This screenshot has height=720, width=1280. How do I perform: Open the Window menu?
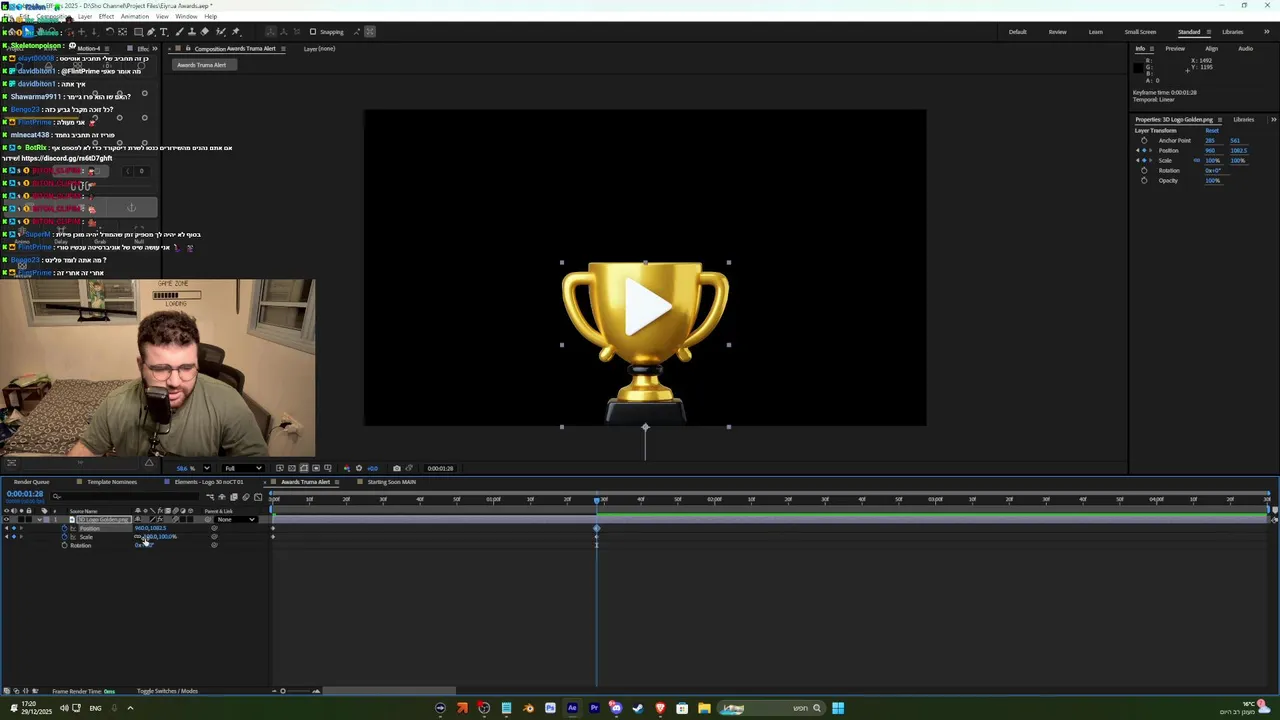point(186,17)
